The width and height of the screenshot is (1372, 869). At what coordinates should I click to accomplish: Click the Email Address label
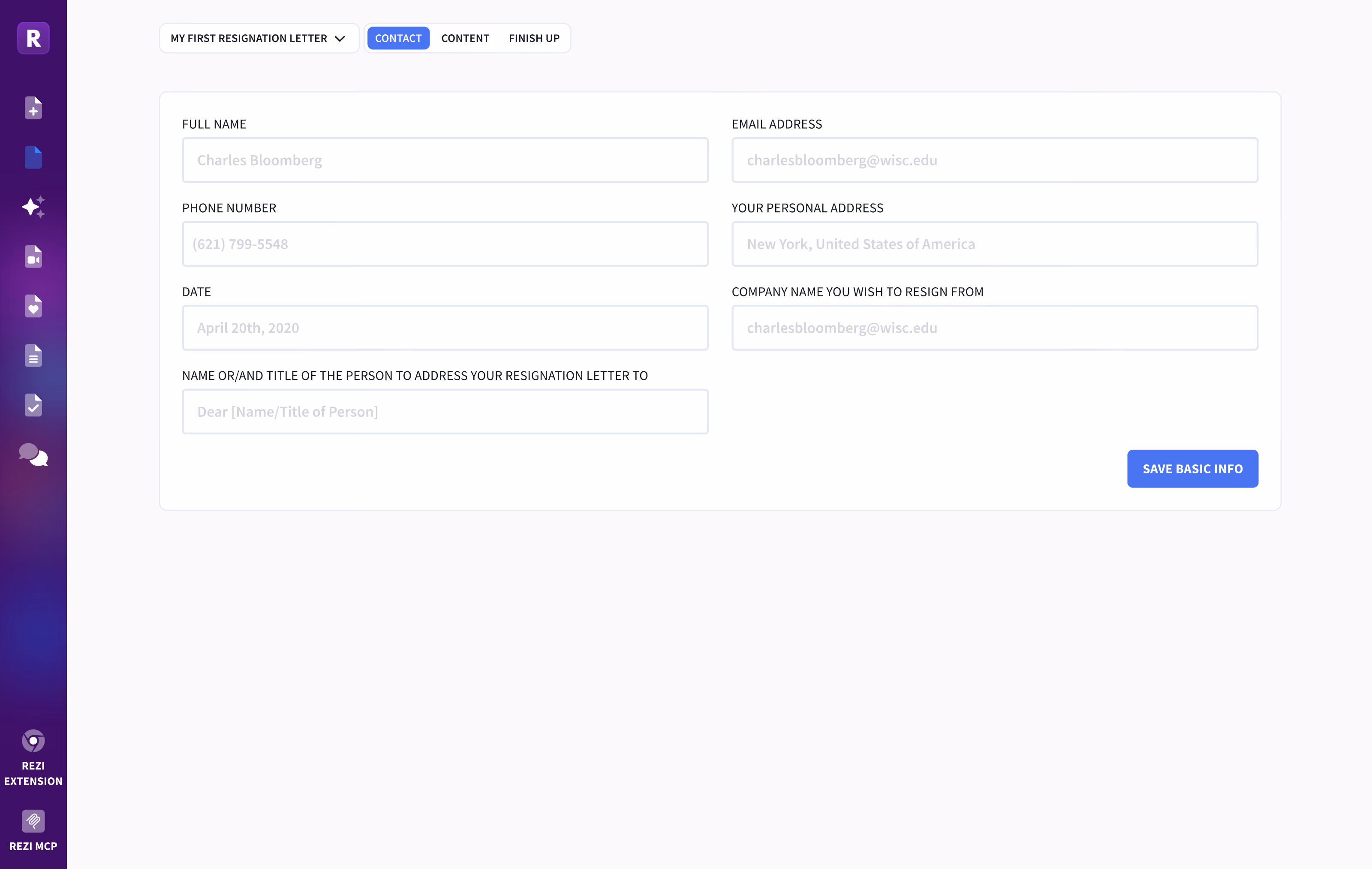pyautogui.click(x=776, y=124)
